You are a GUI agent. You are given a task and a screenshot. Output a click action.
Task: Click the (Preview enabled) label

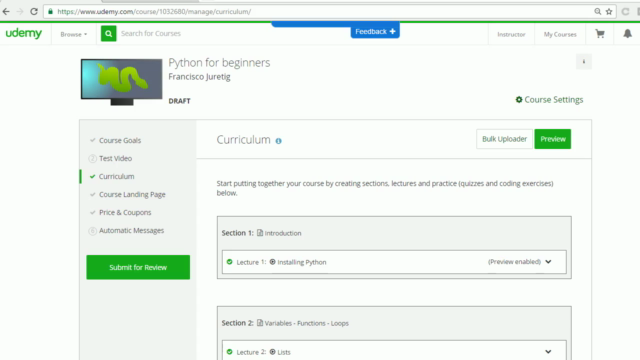514,262
